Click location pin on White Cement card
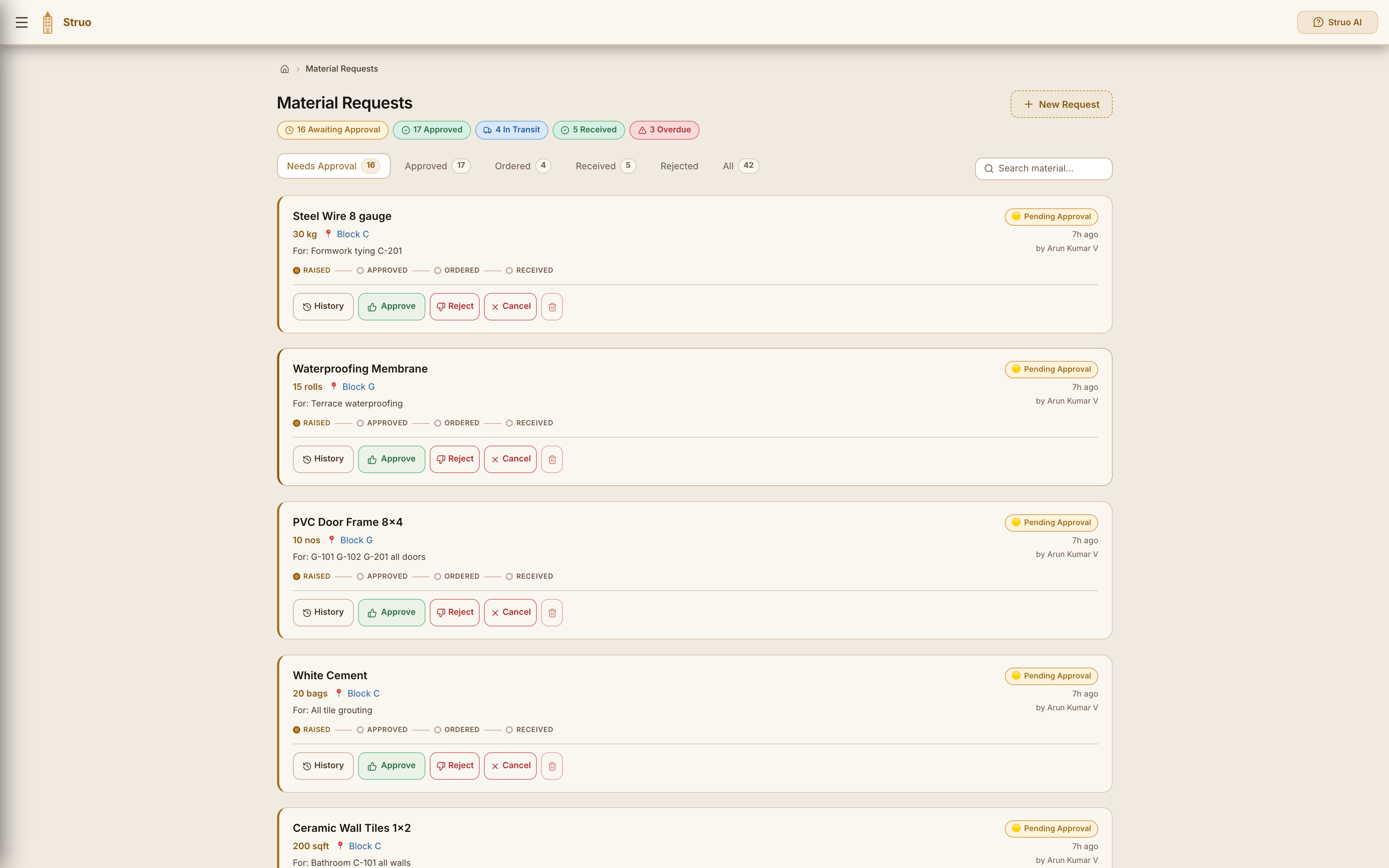1389x868 pixels. pos(339,693)
